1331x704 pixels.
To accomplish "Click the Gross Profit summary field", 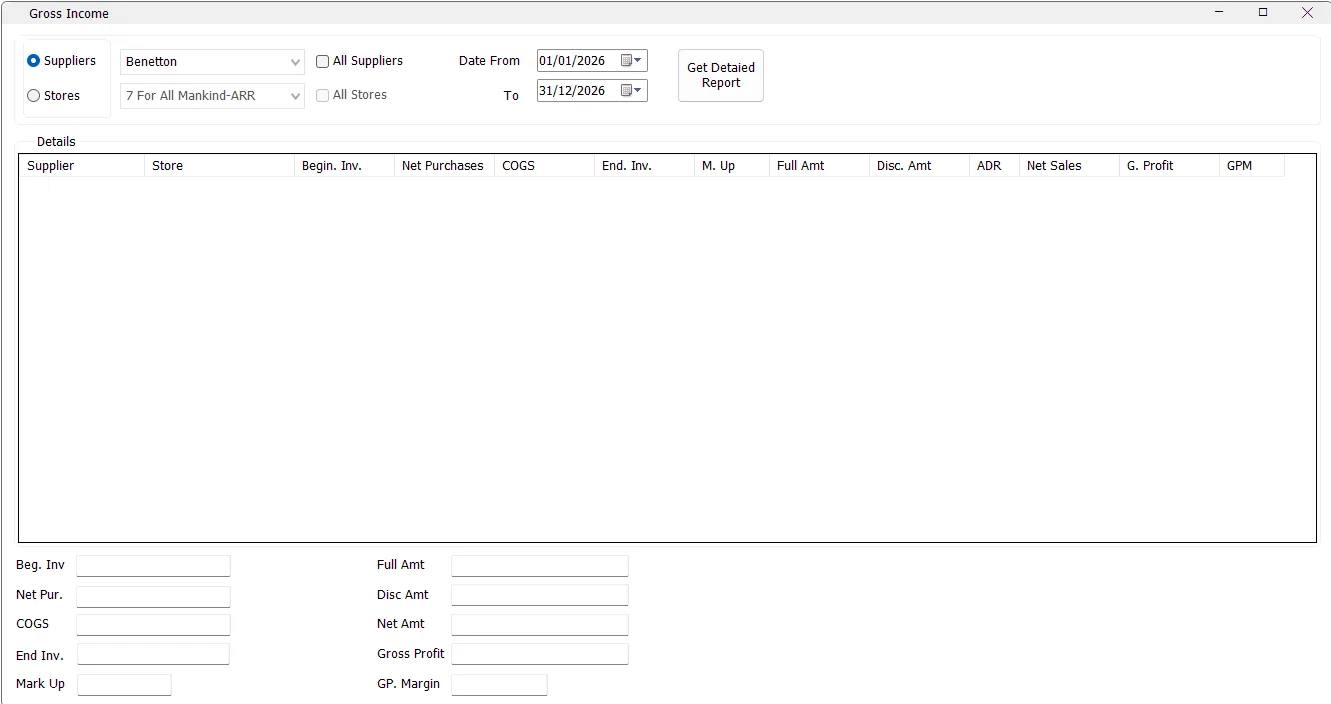I will [x=540, y=654].
